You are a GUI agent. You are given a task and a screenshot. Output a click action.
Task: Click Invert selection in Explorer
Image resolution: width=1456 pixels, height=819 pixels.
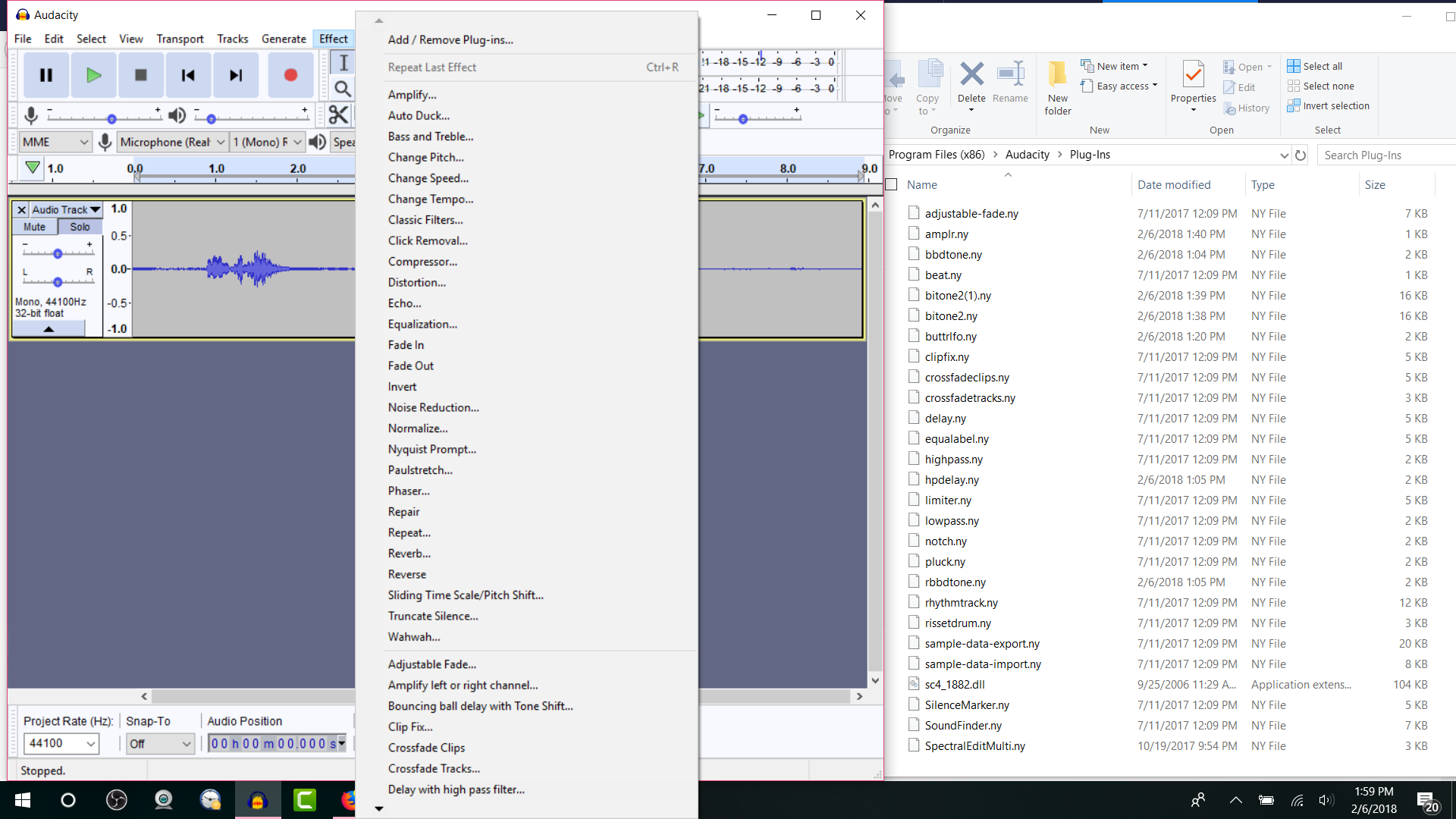(x=1328, y=106)
